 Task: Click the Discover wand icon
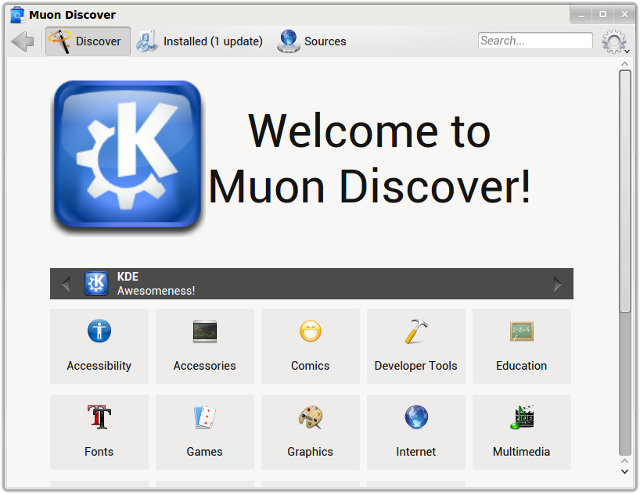[60, 41]
